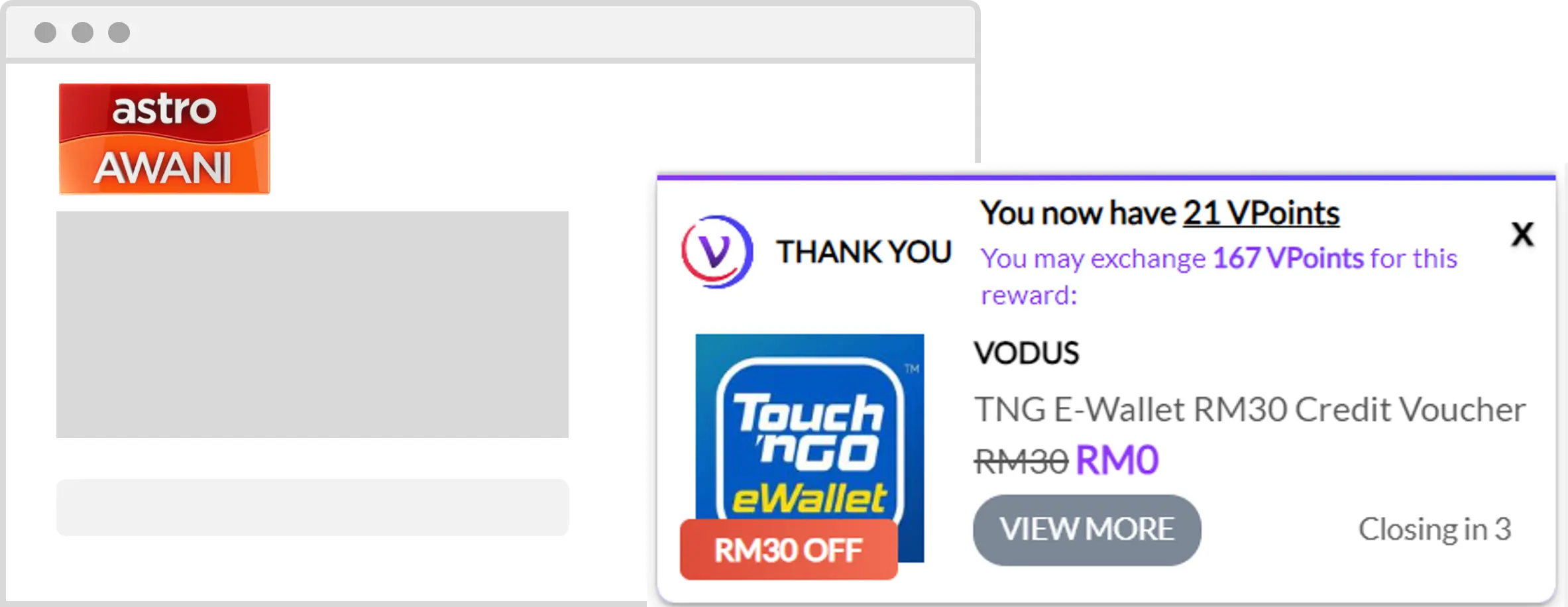Click the third gray window dot
1568x607 pixels.
119,32
